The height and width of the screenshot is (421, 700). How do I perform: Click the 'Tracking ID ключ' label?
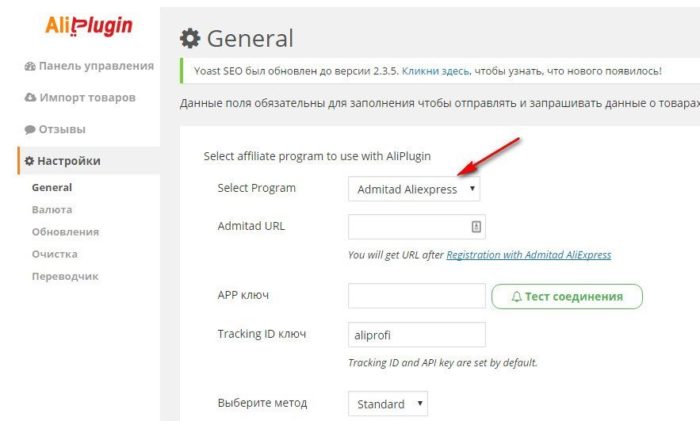tap(262, 334)
